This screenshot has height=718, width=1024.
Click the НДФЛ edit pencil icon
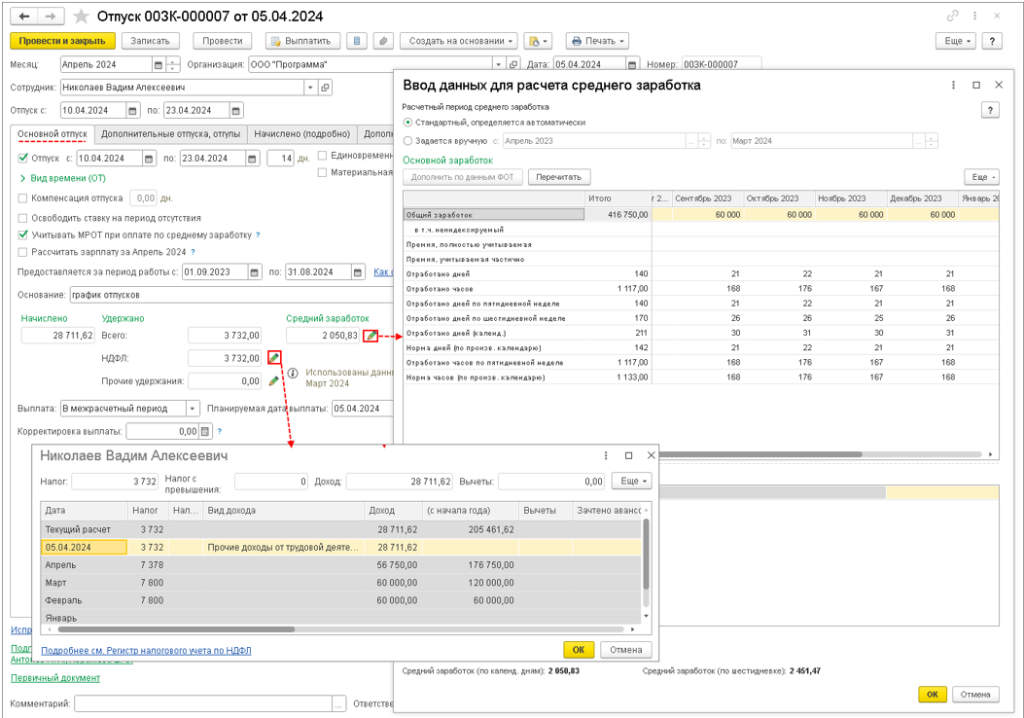[274, 357]
